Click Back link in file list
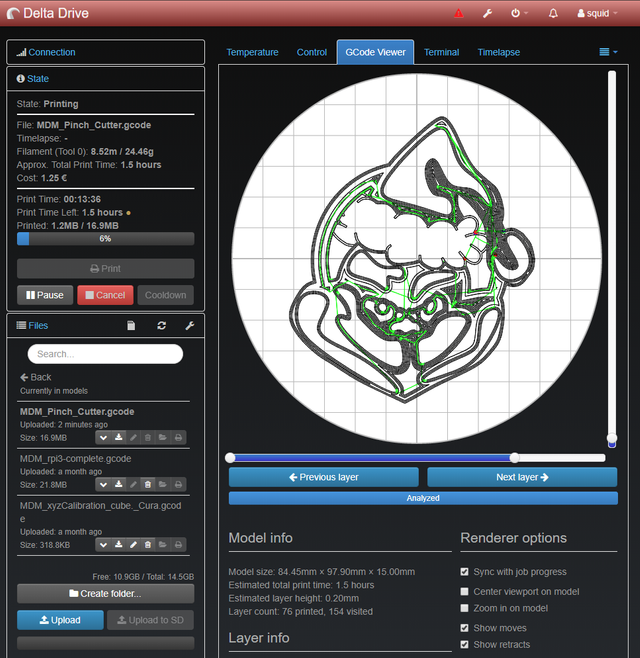 point(36,377)
